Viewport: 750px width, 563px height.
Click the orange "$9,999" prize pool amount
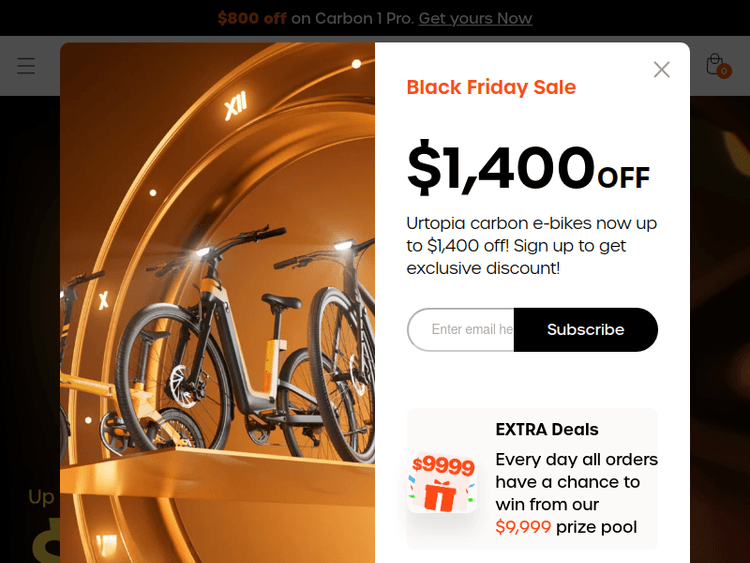[x=523, y=527]
